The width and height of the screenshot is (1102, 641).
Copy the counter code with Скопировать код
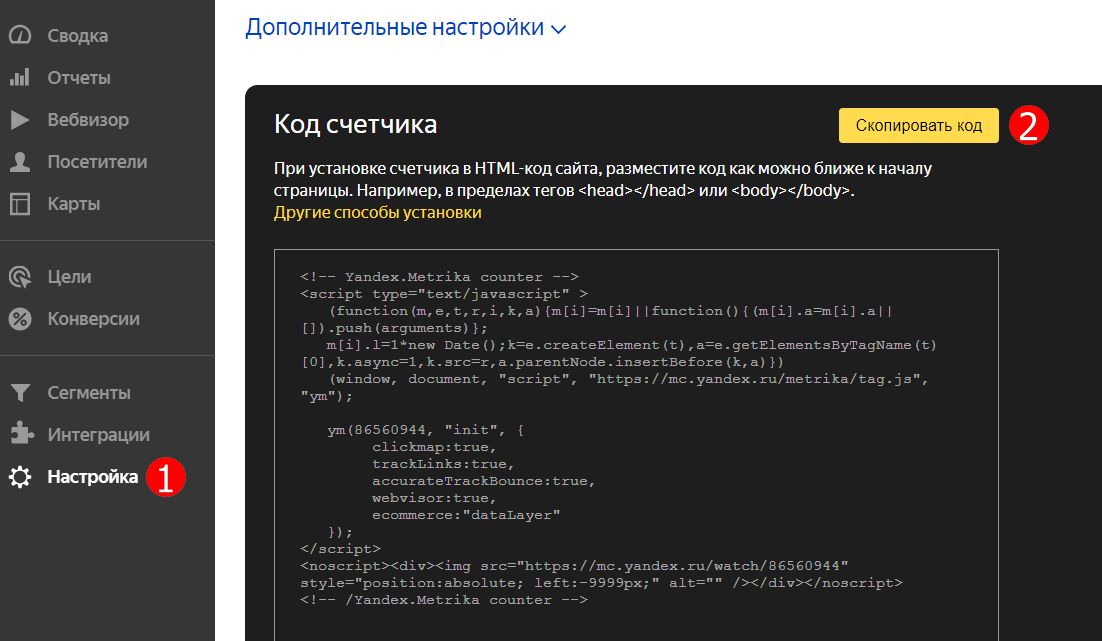[919, 125]
